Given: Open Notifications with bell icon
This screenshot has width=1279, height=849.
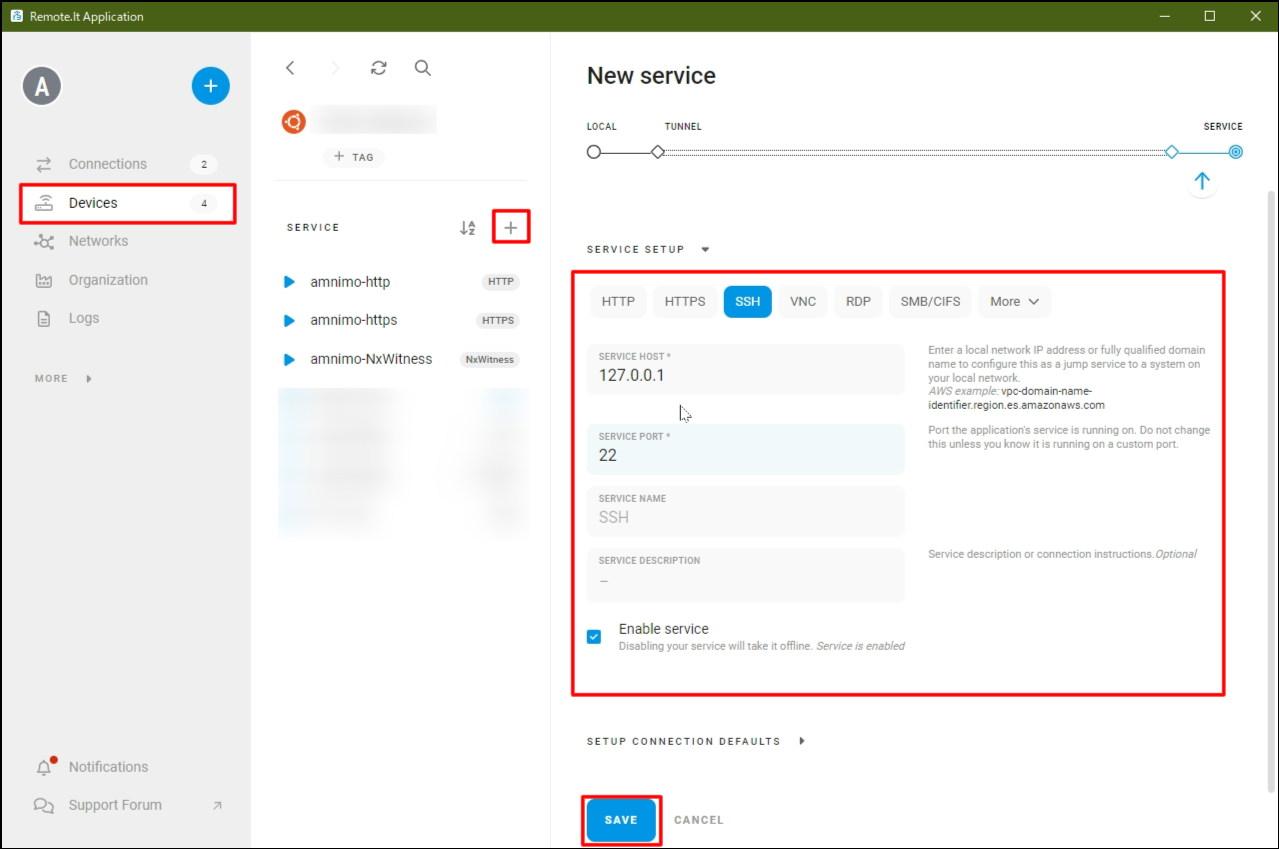Looking at the screenshot, I should [126, 767].
